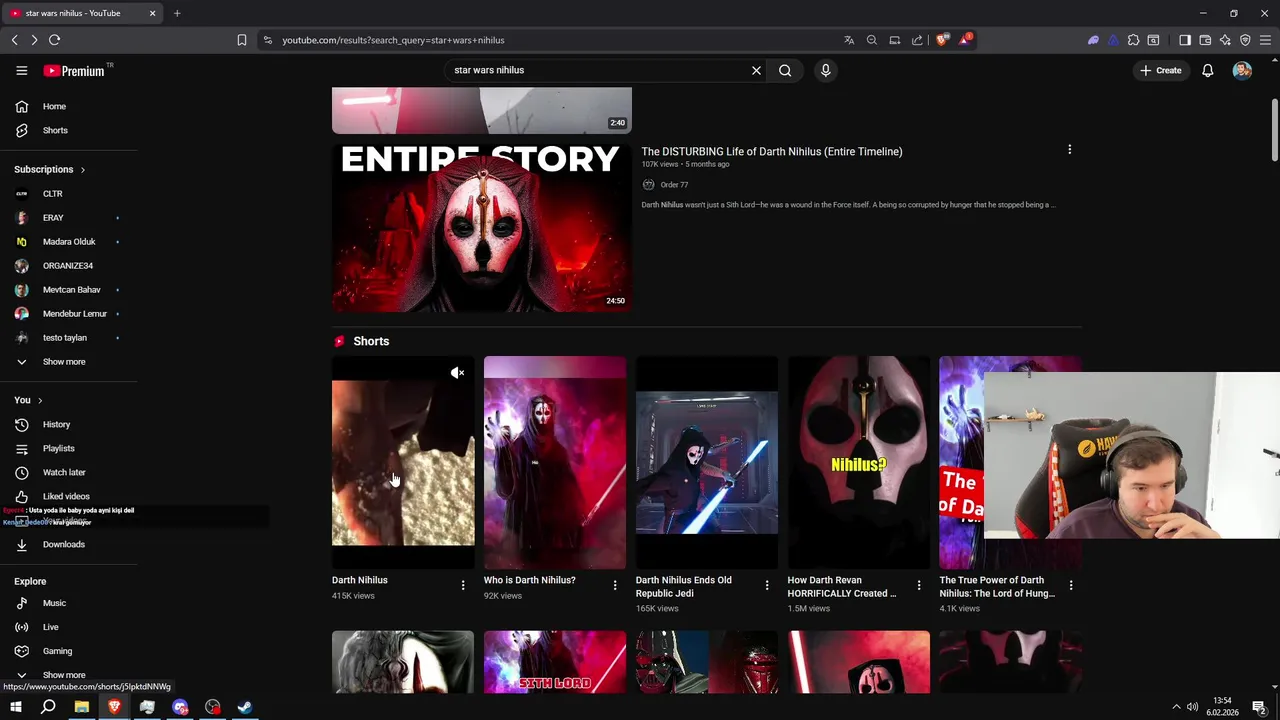Open the ORGANIZE34 channel

[69, 265]
